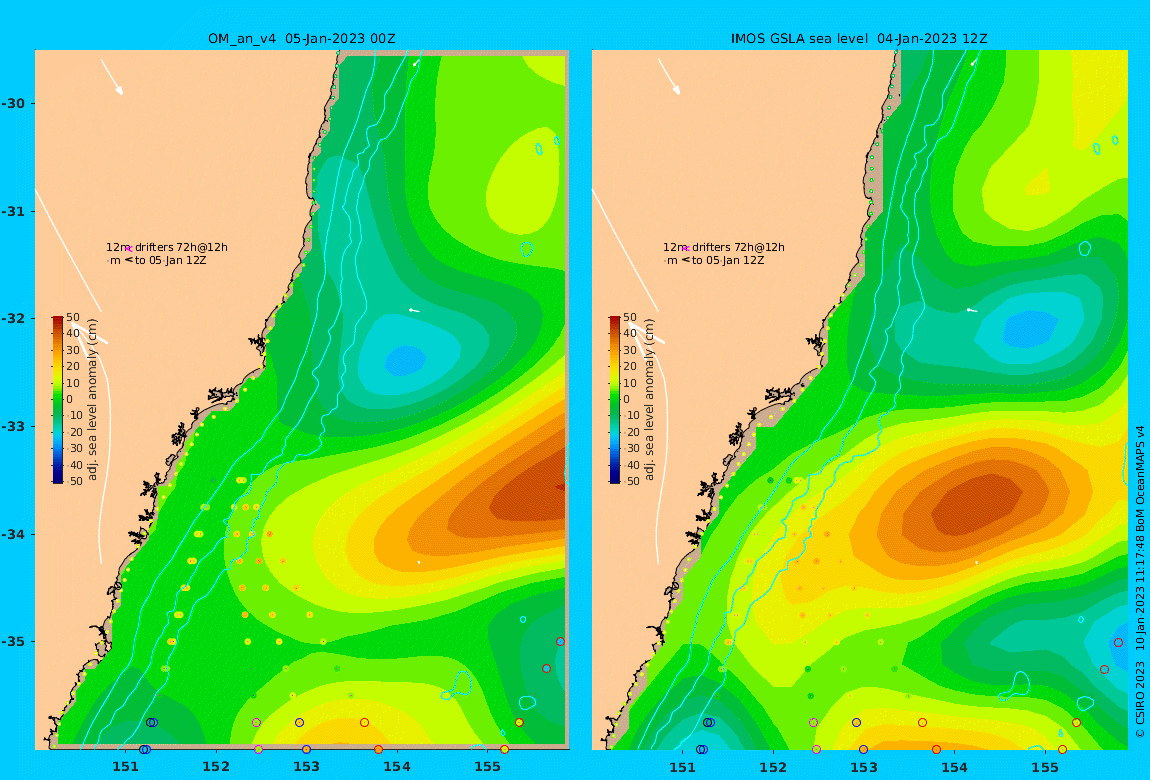1150x780 pixels.
Task: Click the top 50 tick on left color bar
Action: tap(74, 317)
